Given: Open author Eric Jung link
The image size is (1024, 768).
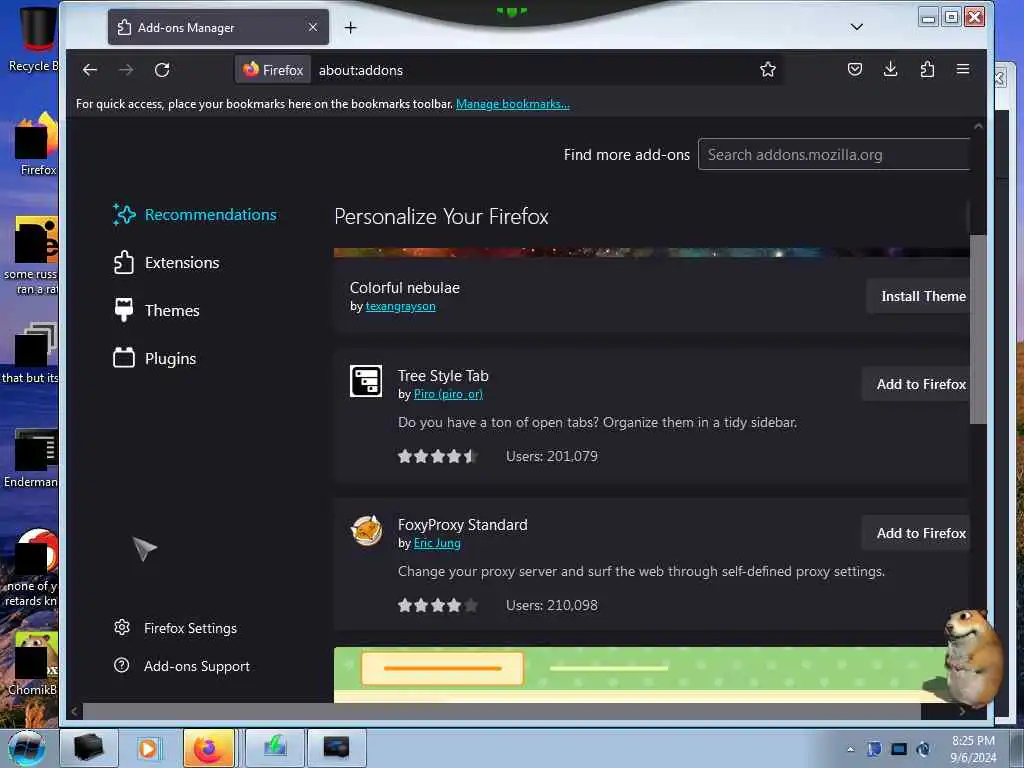Looking at the screenshot, I should 437,543.
